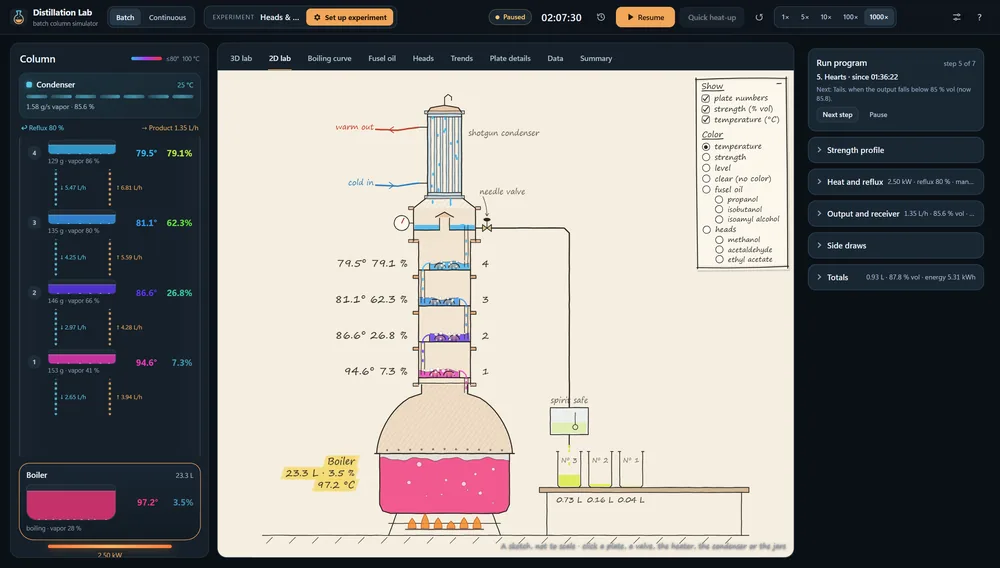Click the heater flames under the boiler
Viewport: 1000px width, 568px height.
[445, 523]
